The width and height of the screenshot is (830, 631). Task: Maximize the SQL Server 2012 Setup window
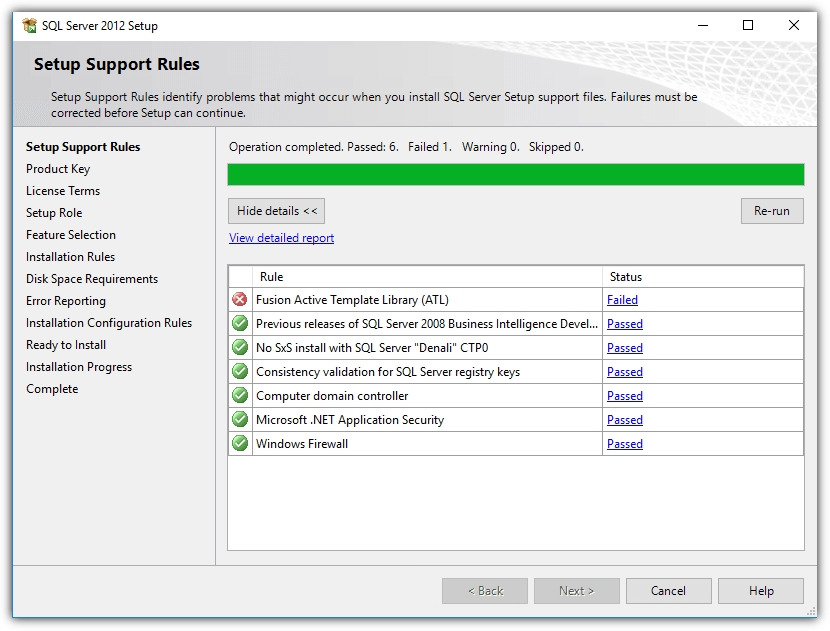point(748,25)
